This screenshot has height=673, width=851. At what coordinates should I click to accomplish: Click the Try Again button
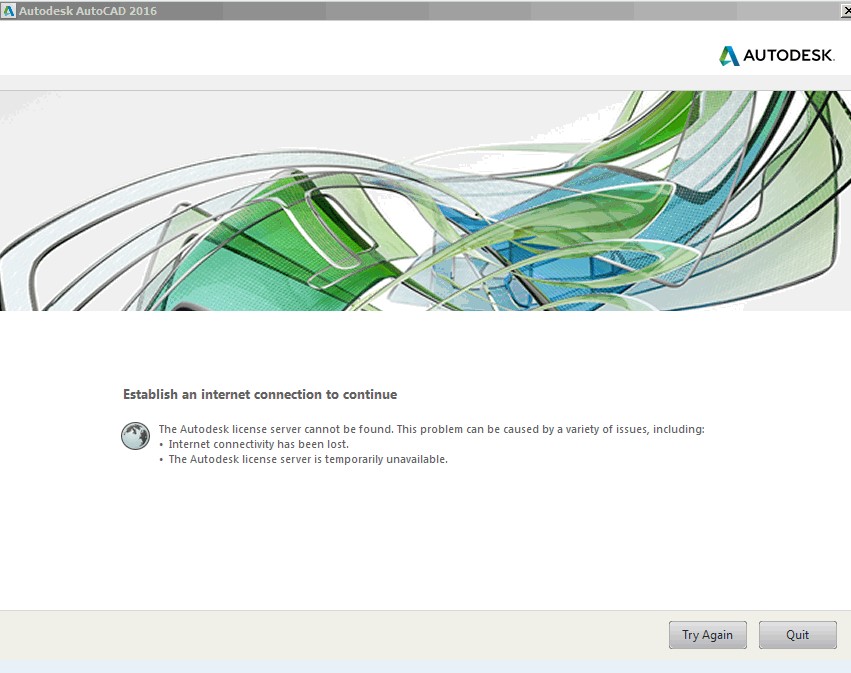tap(708, 634)
